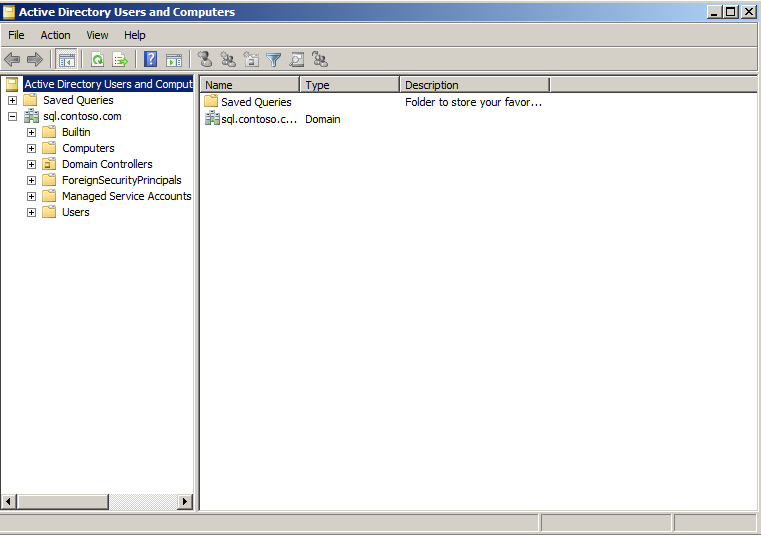Viewport: 761px width, 535px height.
Task: Collapse the sql.contoso.com tree node
Action: [x=13, y=117]
